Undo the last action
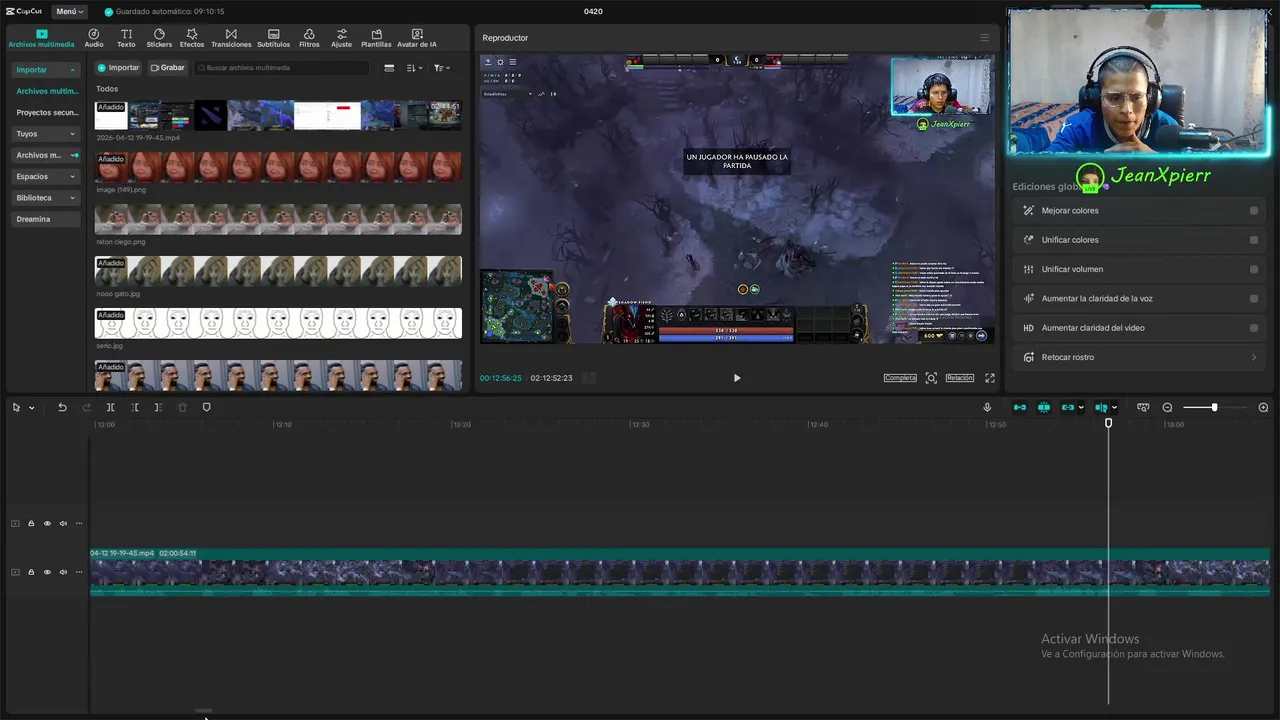This screenshot has height=720, width=1280. 62,407
